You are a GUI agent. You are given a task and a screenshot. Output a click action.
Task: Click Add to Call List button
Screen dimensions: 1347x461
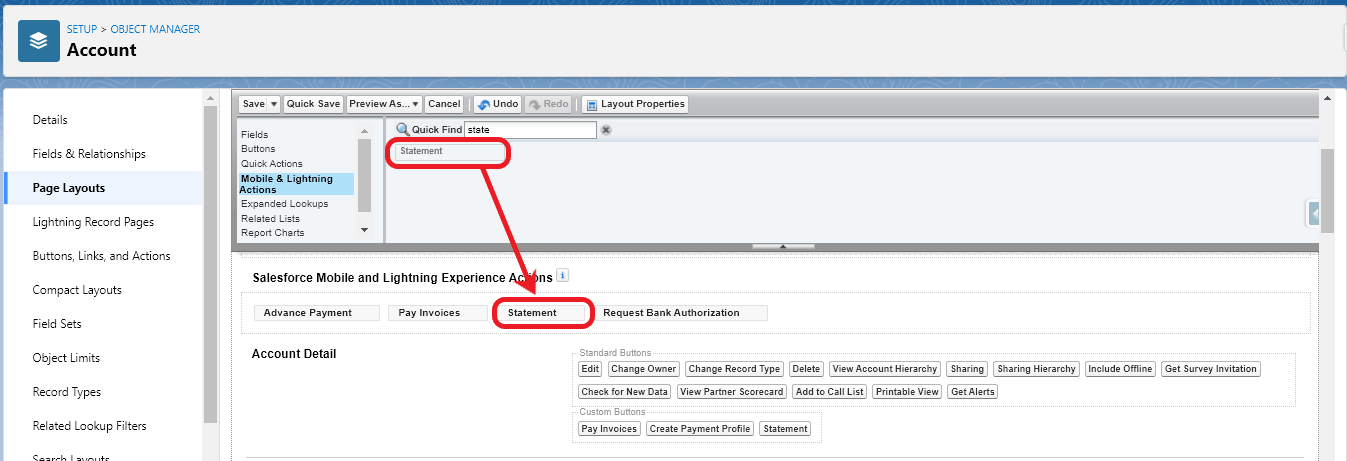829,392
